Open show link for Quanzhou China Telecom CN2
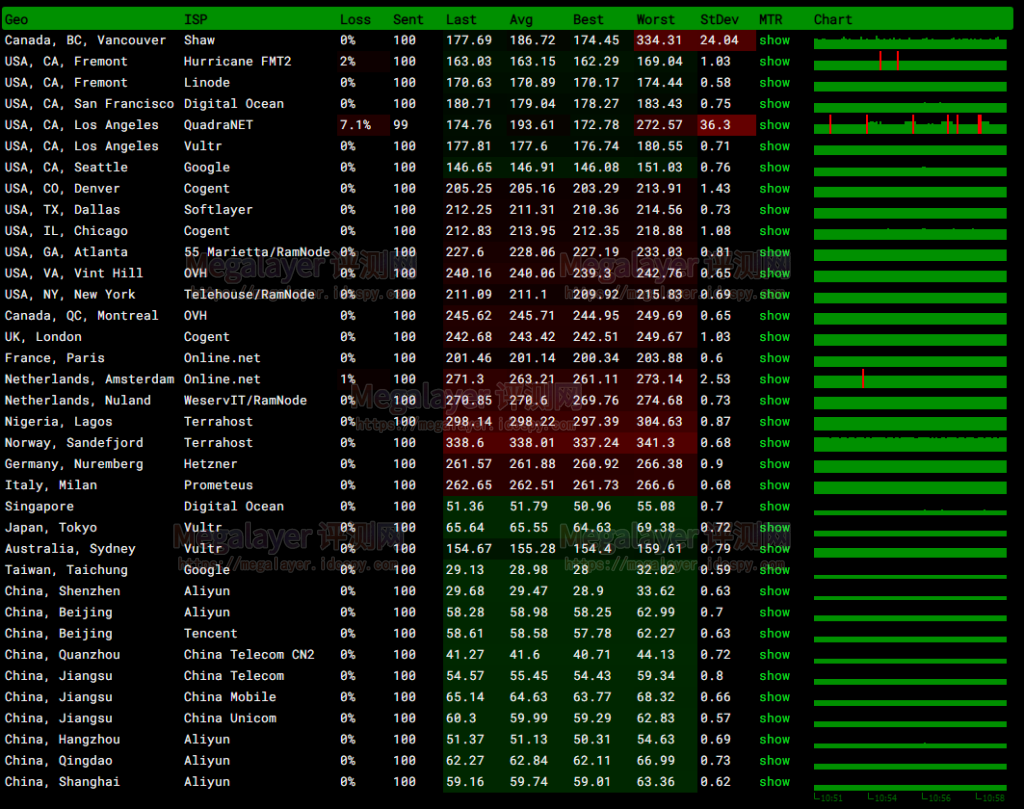The image size is (1024, 809). (775, 655)
